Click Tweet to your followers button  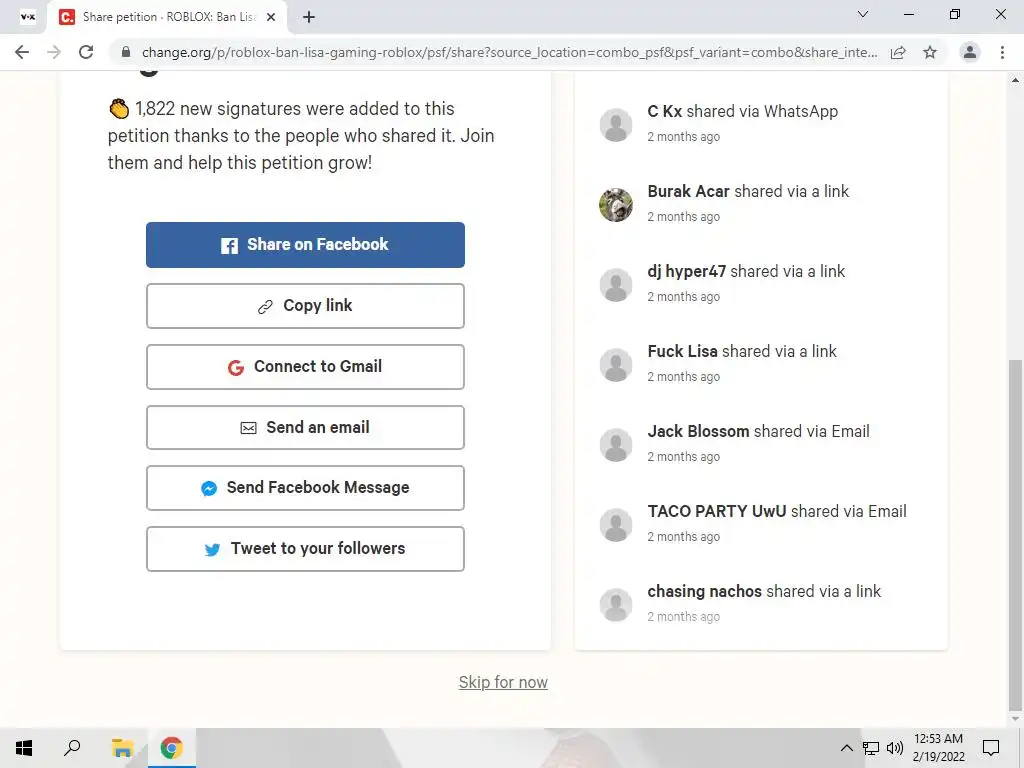tap(305, 549)
